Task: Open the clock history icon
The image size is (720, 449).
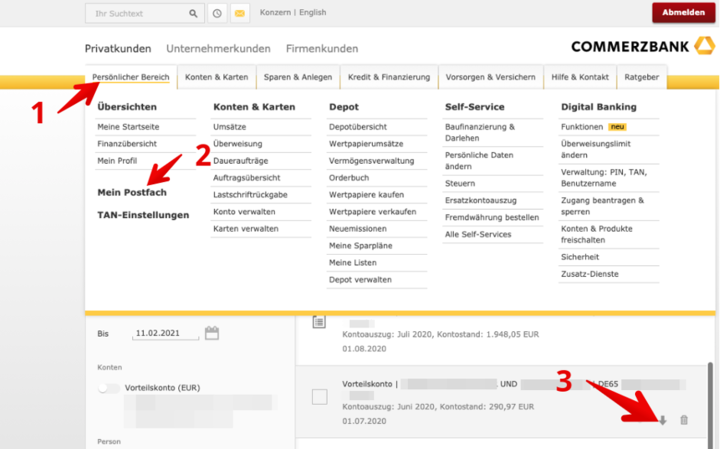Action: (x=217, y=14)
